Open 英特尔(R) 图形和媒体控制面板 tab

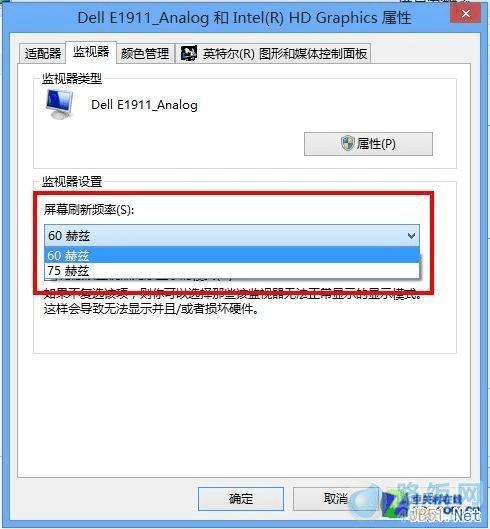pos(273,53)
